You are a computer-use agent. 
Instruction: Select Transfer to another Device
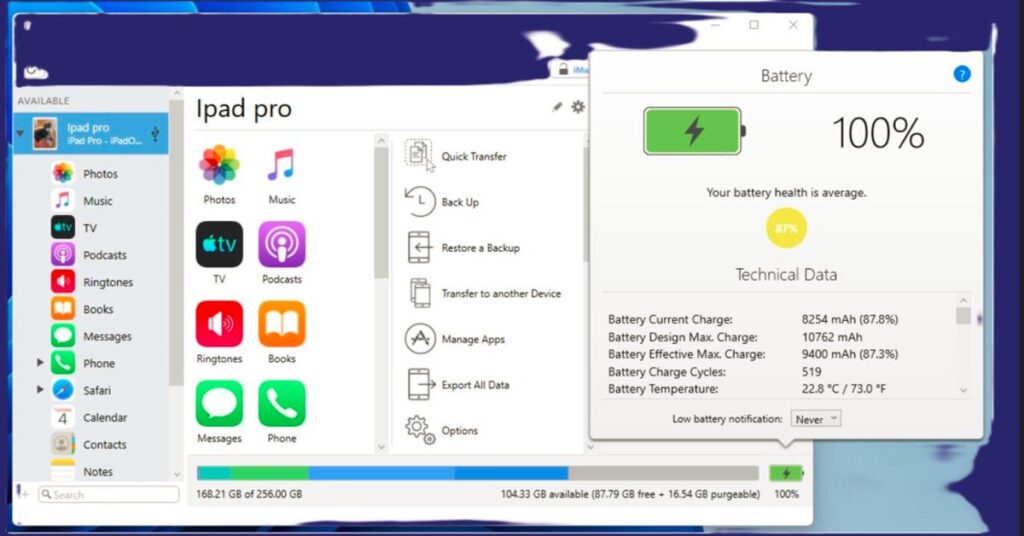click(x=483, y=293)
